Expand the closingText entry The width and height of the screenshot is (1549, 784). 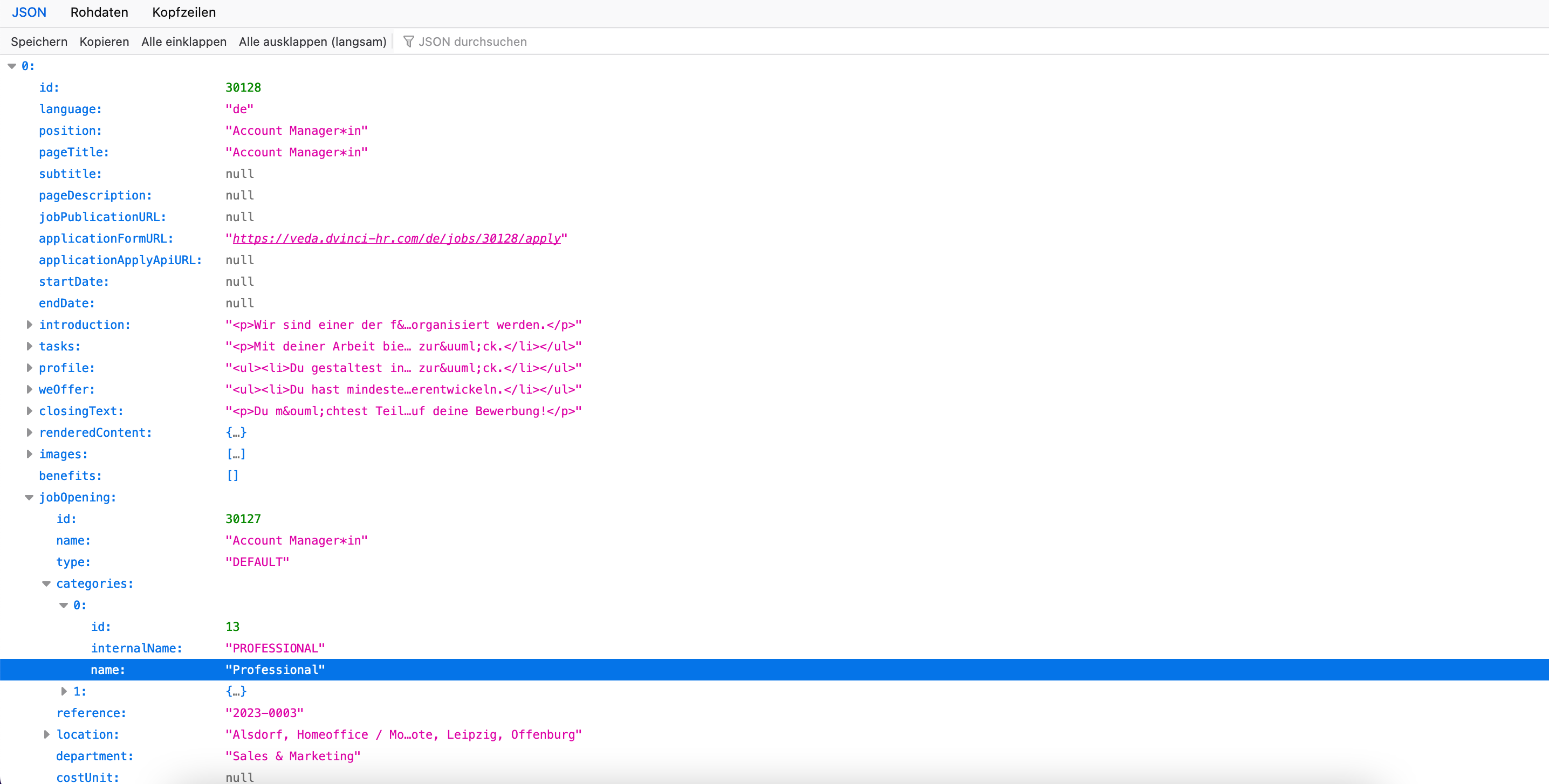click(29, 411)
